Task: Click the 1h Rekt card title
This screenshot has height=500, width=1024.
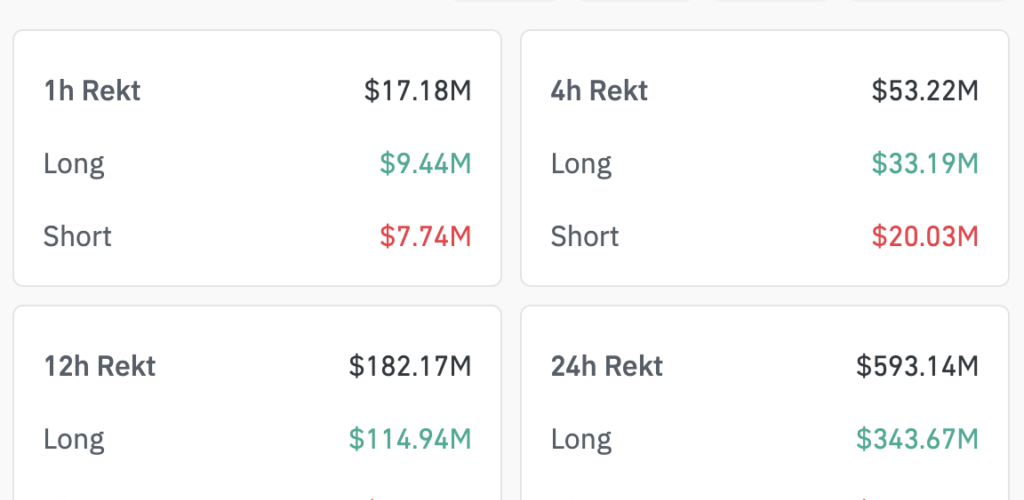Action: point(92,91)
